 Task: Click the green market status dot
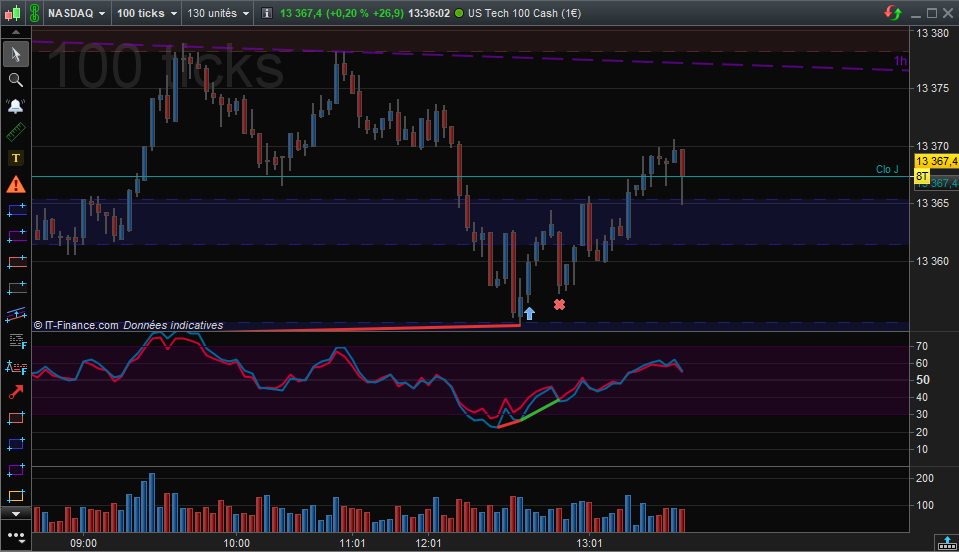pyautogui.click(x=459, y=13)
